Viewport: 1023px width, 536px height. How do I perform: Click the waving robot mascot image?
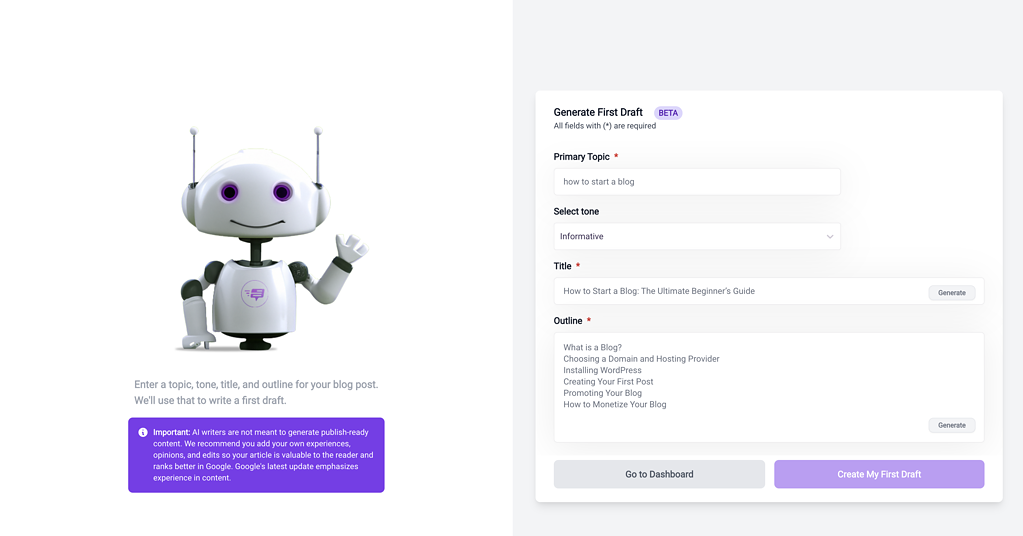pyautogui.click(x=271, y=239)
